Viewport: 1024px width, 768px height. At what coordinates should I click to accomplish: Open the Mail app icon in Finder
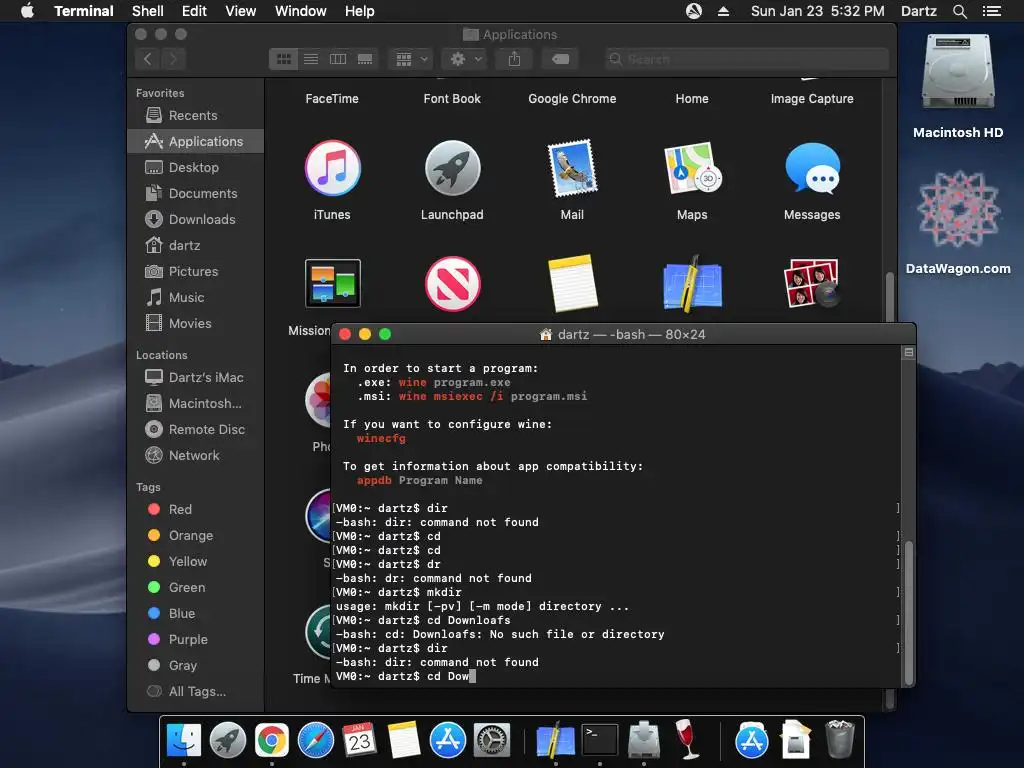(572, 168)
